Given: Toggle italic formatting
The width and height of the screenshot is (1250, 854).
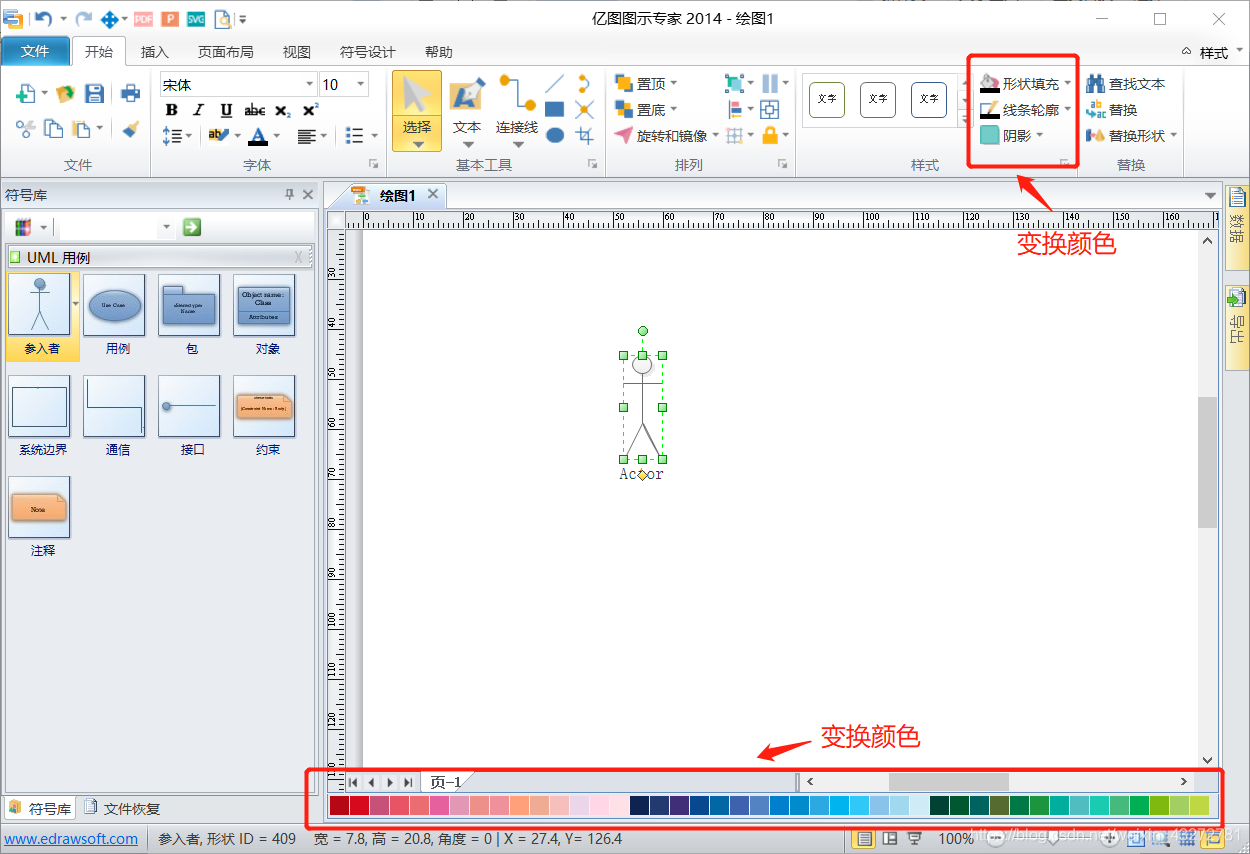Looking at the screenshot, I should [x=199, y=110].
